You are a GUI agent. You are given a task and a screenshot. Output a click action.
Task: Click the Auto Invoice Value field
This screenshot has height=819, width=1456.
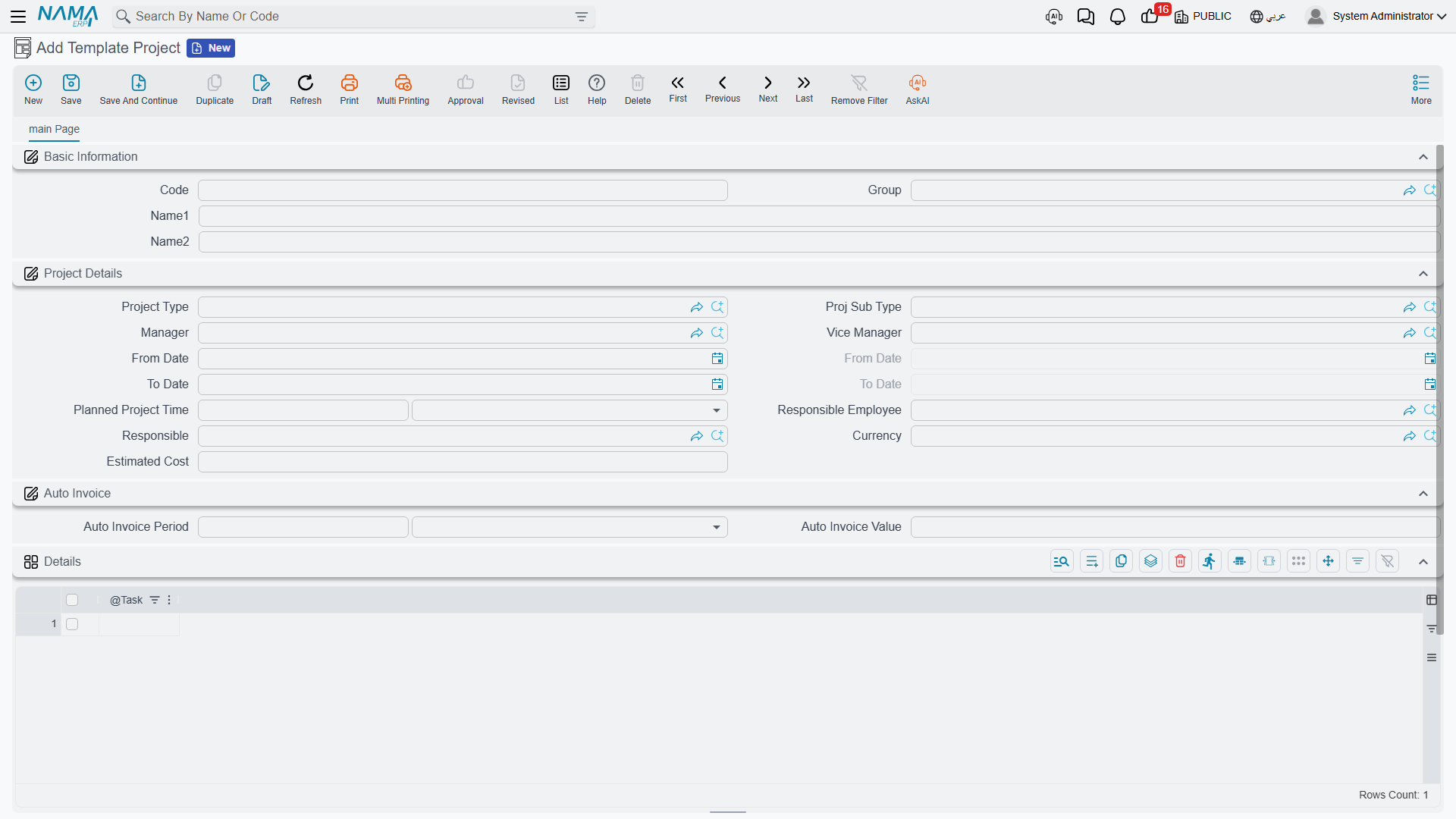(1175, 527)
